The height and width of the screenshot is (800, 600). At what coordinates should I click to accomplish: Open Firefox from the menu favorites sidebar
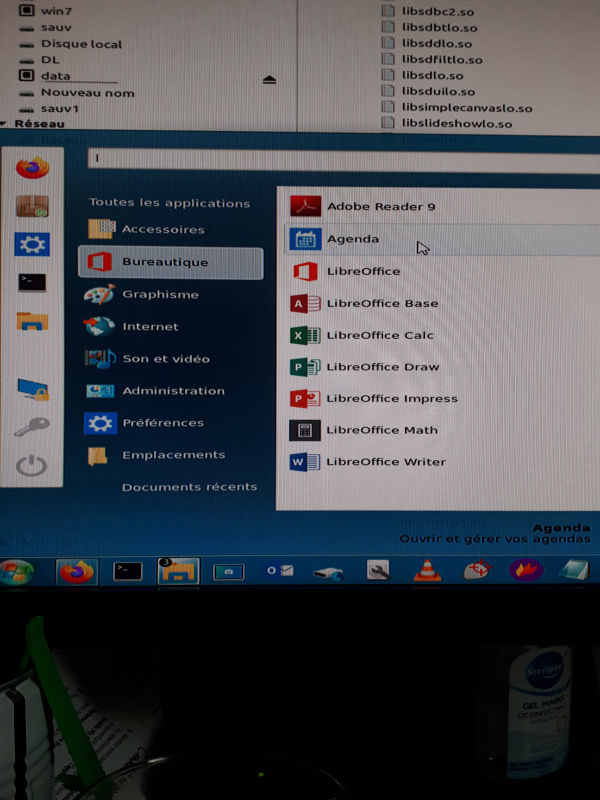32,167
